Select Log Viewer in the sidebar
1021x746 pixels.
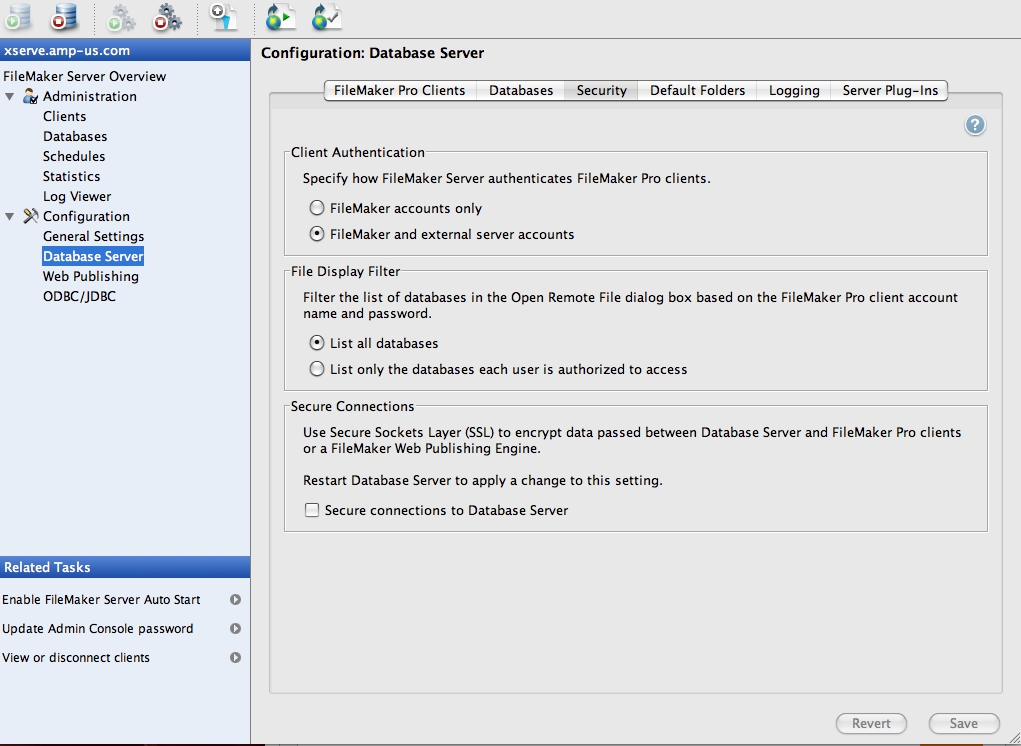tap(77, 196)
